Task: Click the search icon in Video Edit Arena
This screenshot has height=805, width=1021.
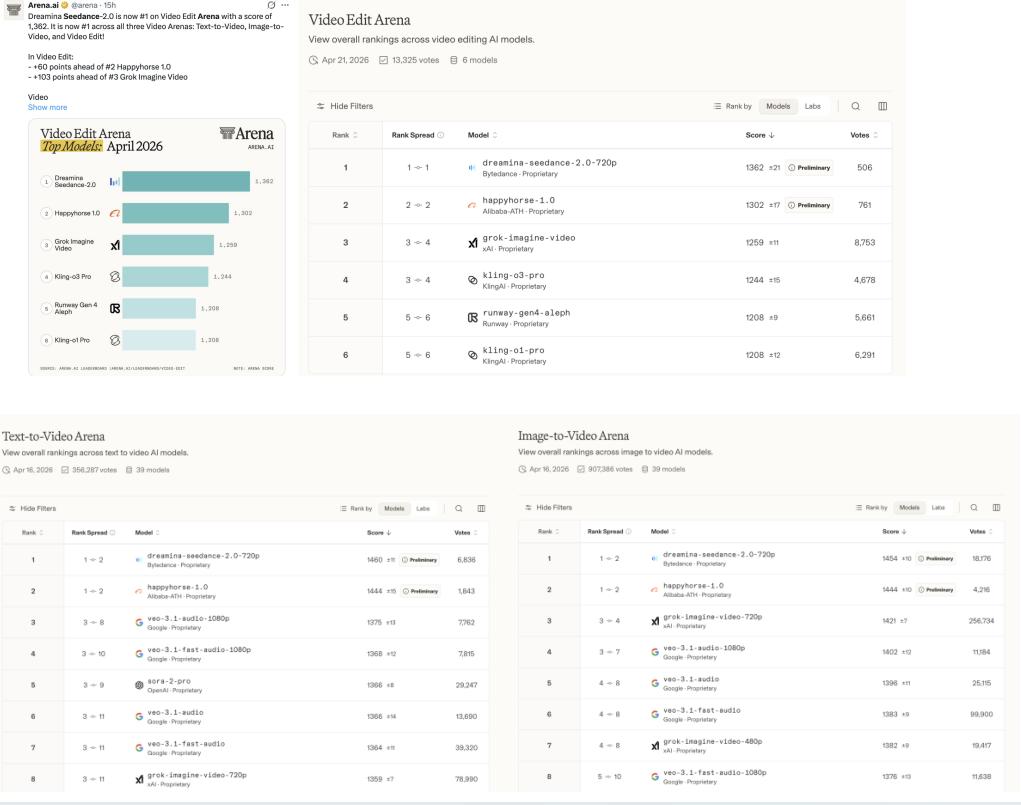Action: (x=856, y=106)
